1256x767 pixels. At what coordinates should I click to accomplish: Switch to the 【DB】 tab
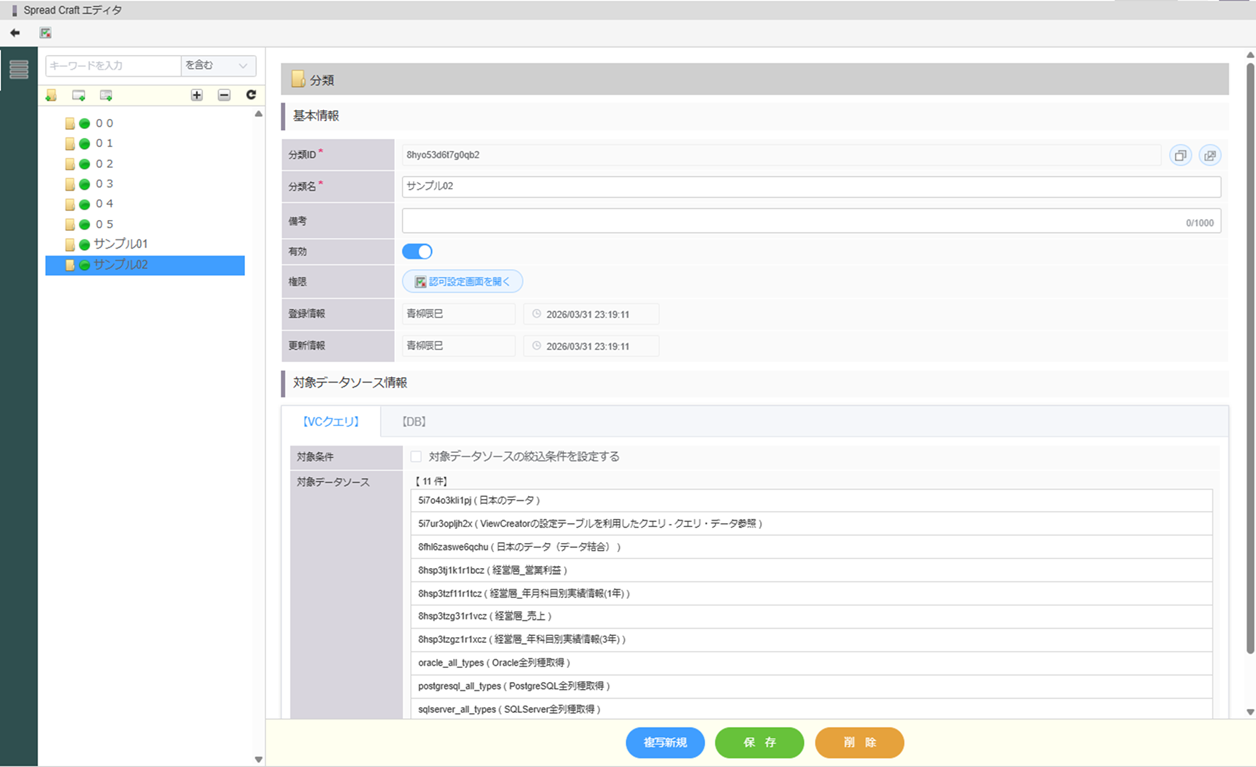click(x=414, y=422)
